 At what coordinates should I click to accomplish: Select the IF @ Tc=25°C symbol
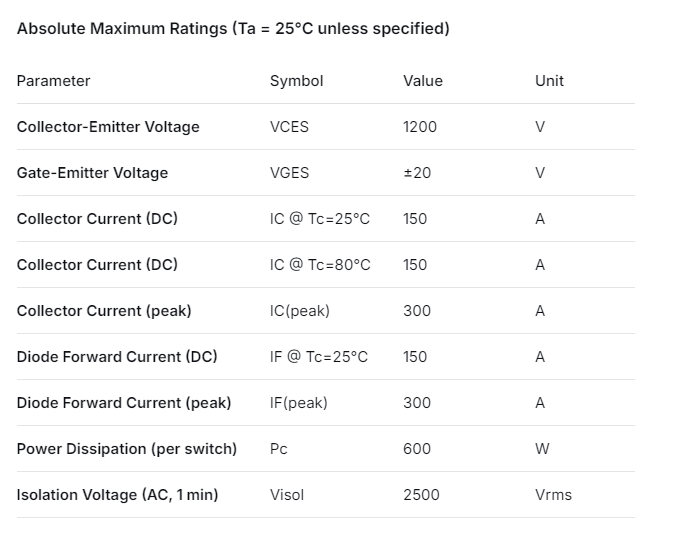coord(319,357)
